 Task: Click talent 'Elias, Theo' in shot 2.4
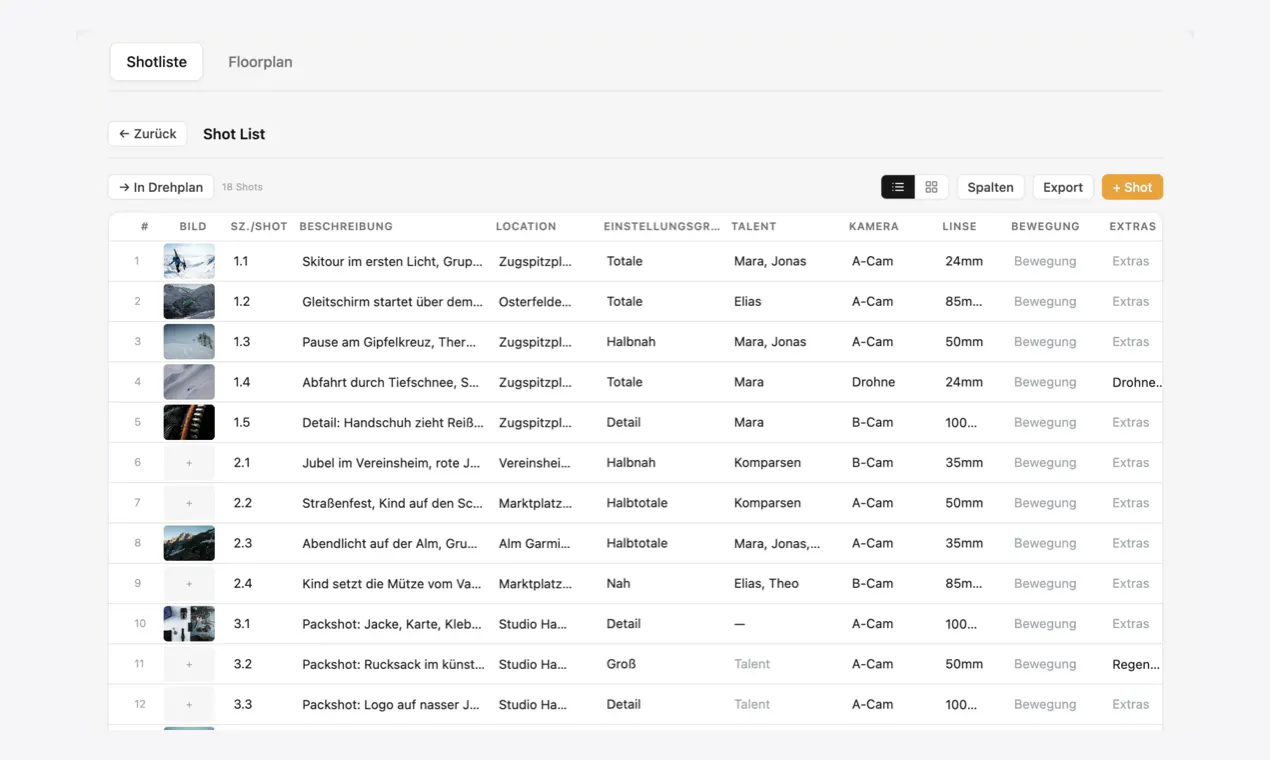[x=766, y=584]
